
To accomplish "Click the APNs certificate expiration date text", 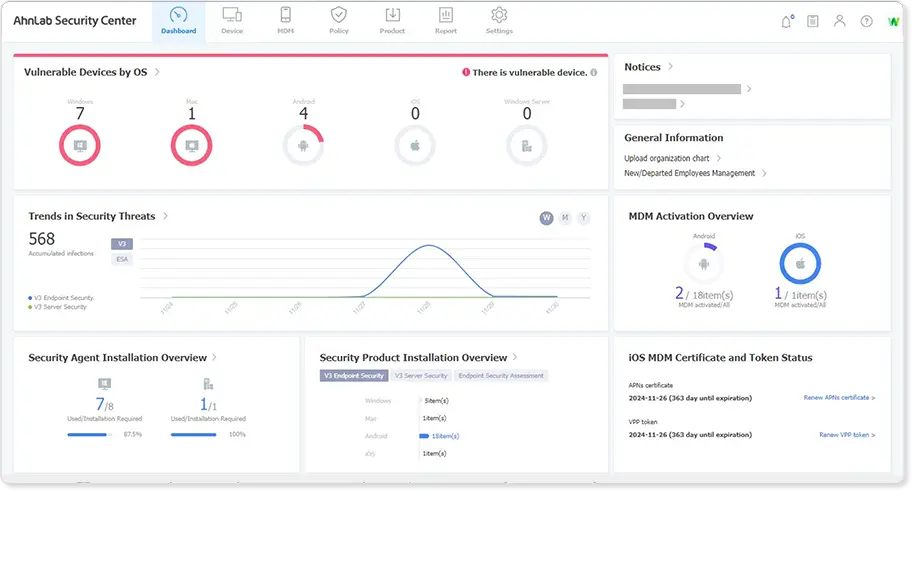I will [690, 398].
